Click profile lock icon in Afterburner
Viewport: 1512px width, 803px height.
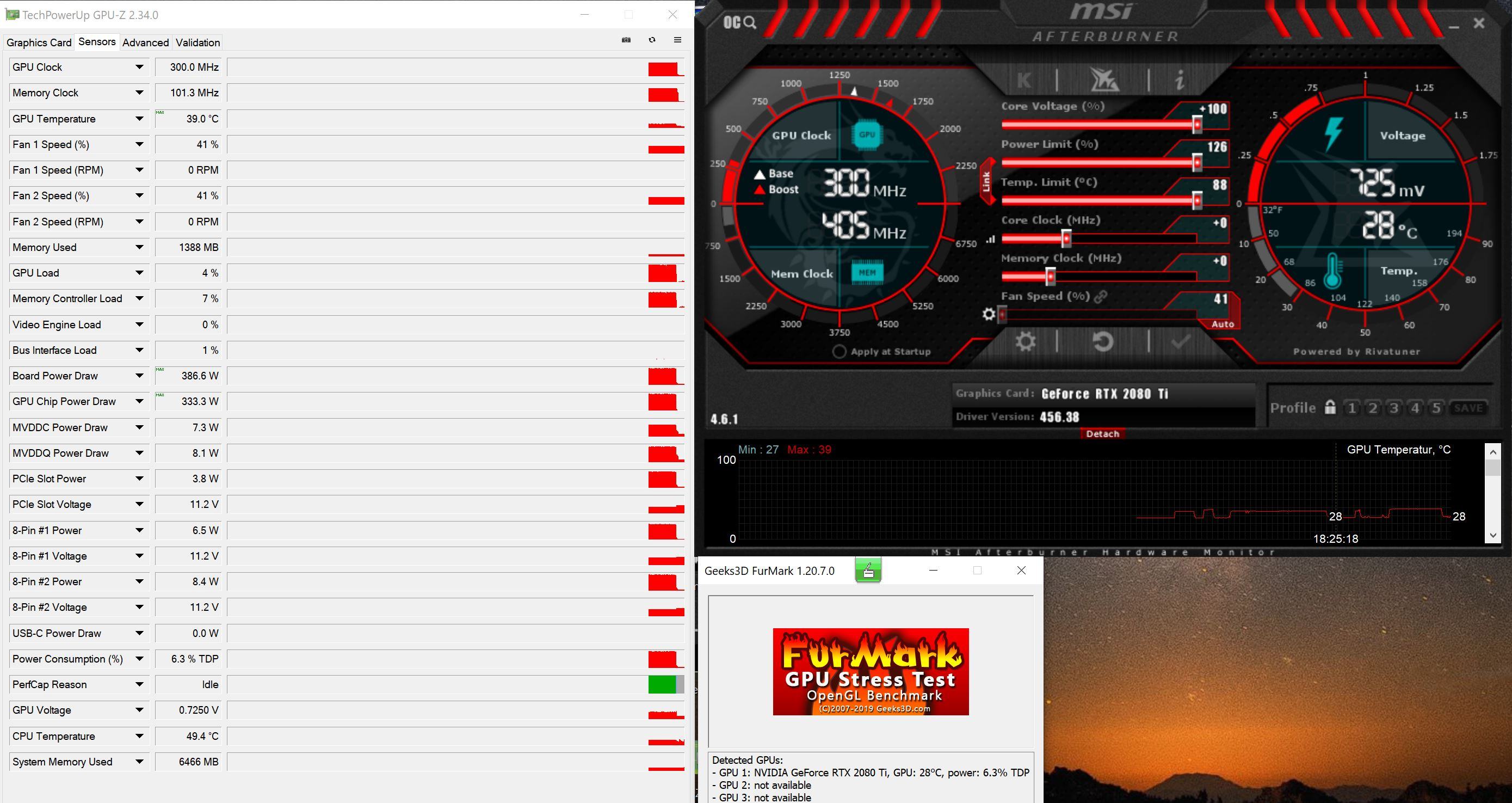click(x=1330, y=407)
